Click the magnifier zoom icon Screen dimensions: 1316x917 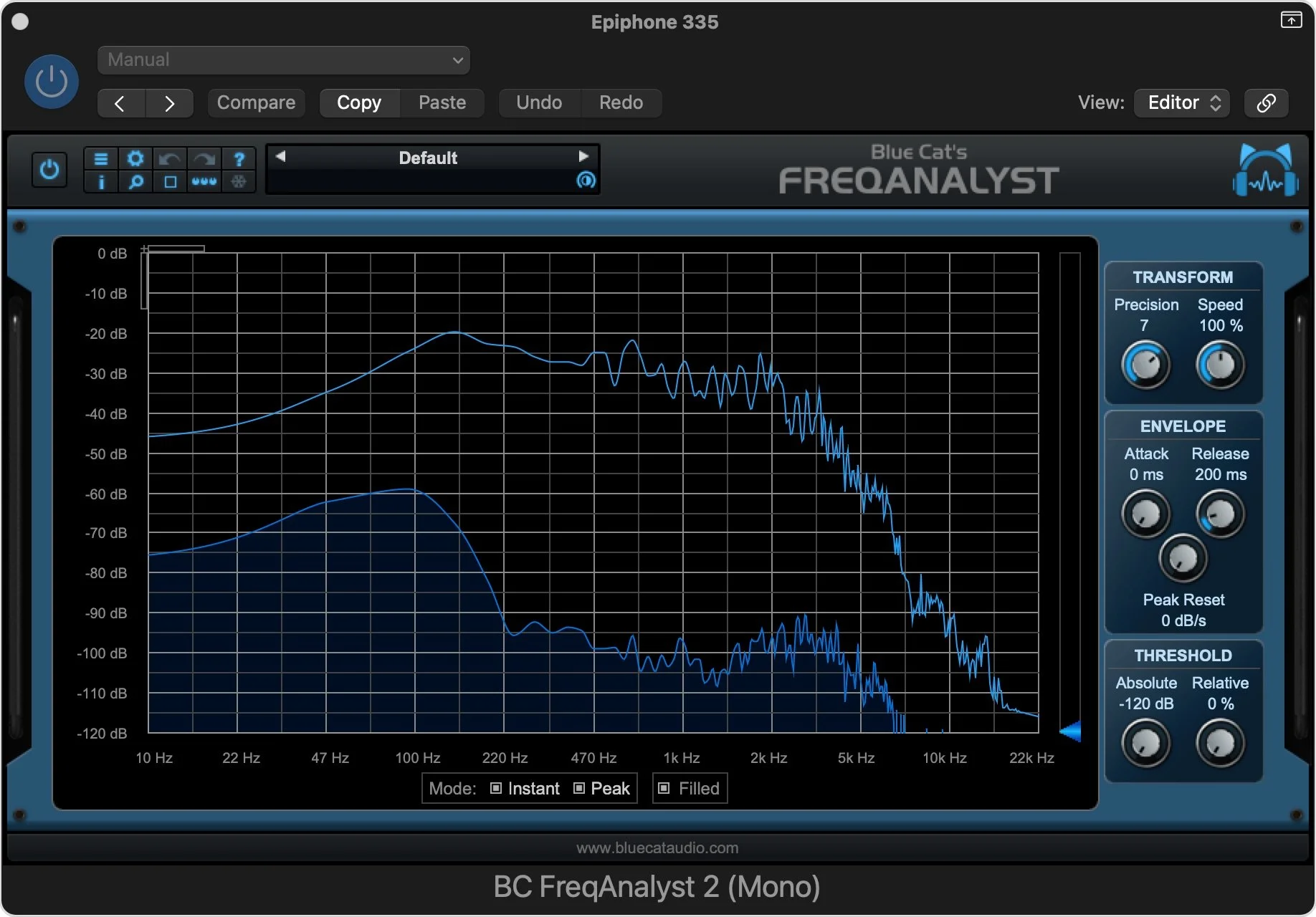(x=135, y=182)
